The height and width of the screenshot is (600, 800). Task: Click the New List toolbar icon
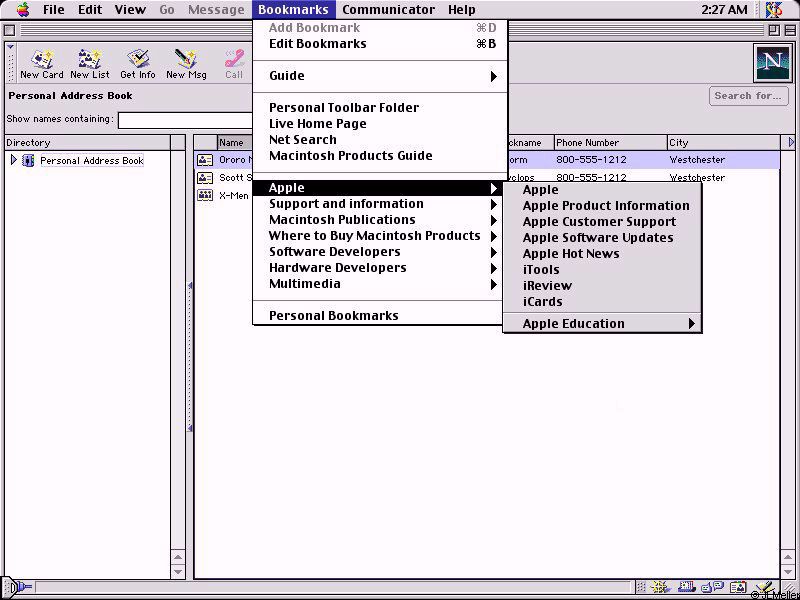90,64
